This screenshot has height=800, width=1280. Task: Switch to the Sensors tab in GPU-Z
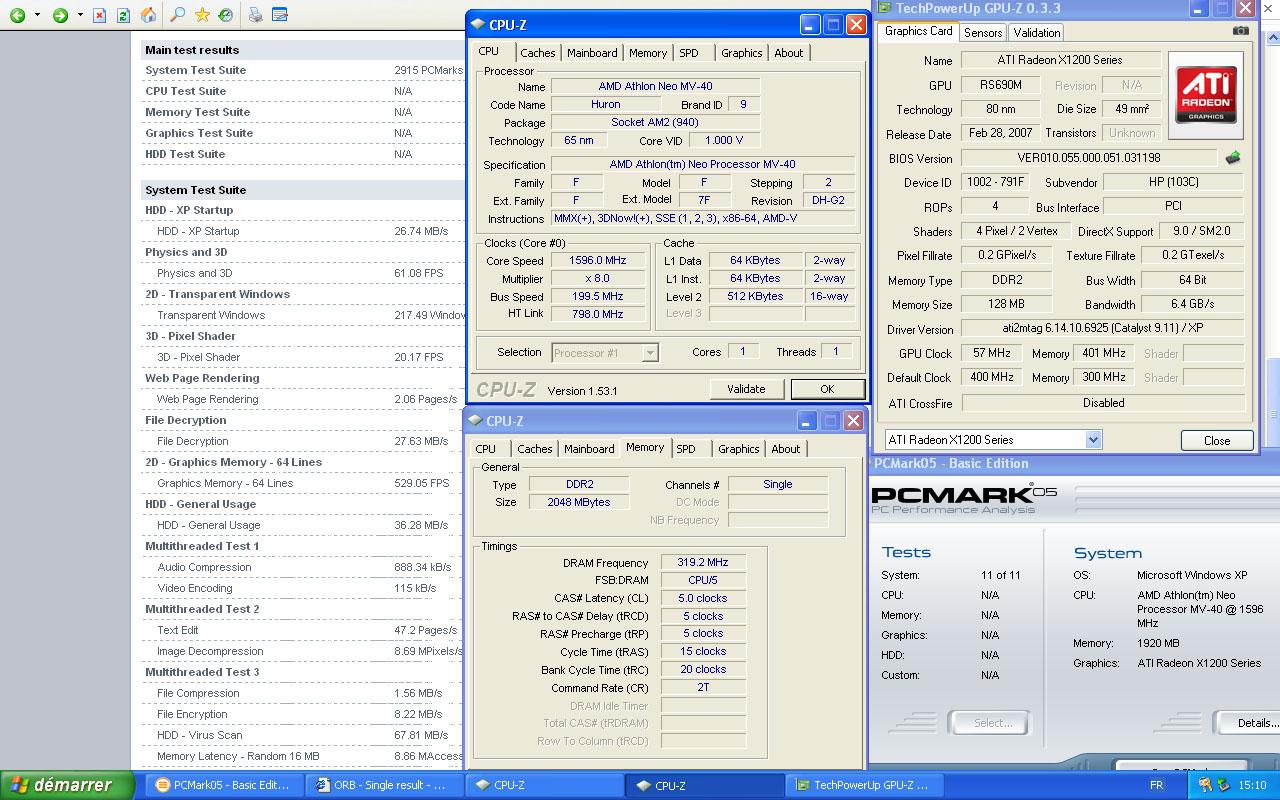pyautogui.click(x=983, y=32)
